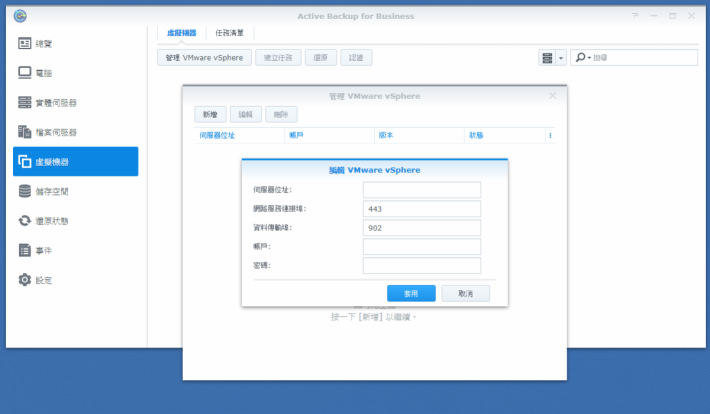Click the 取消 cancel button
The image size is (710, 414).
click(465, 294)
